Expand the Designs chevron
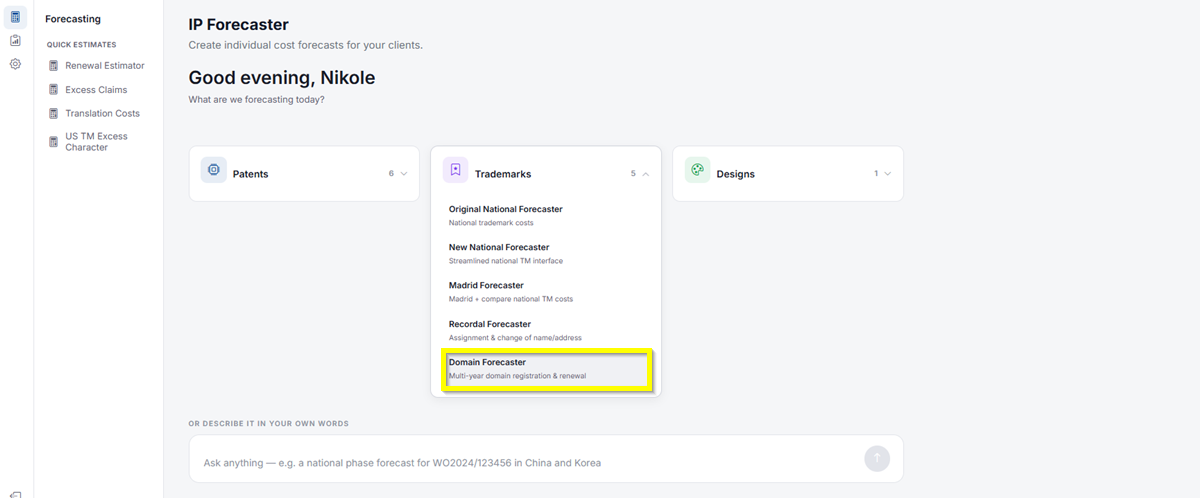 point(888,174)
